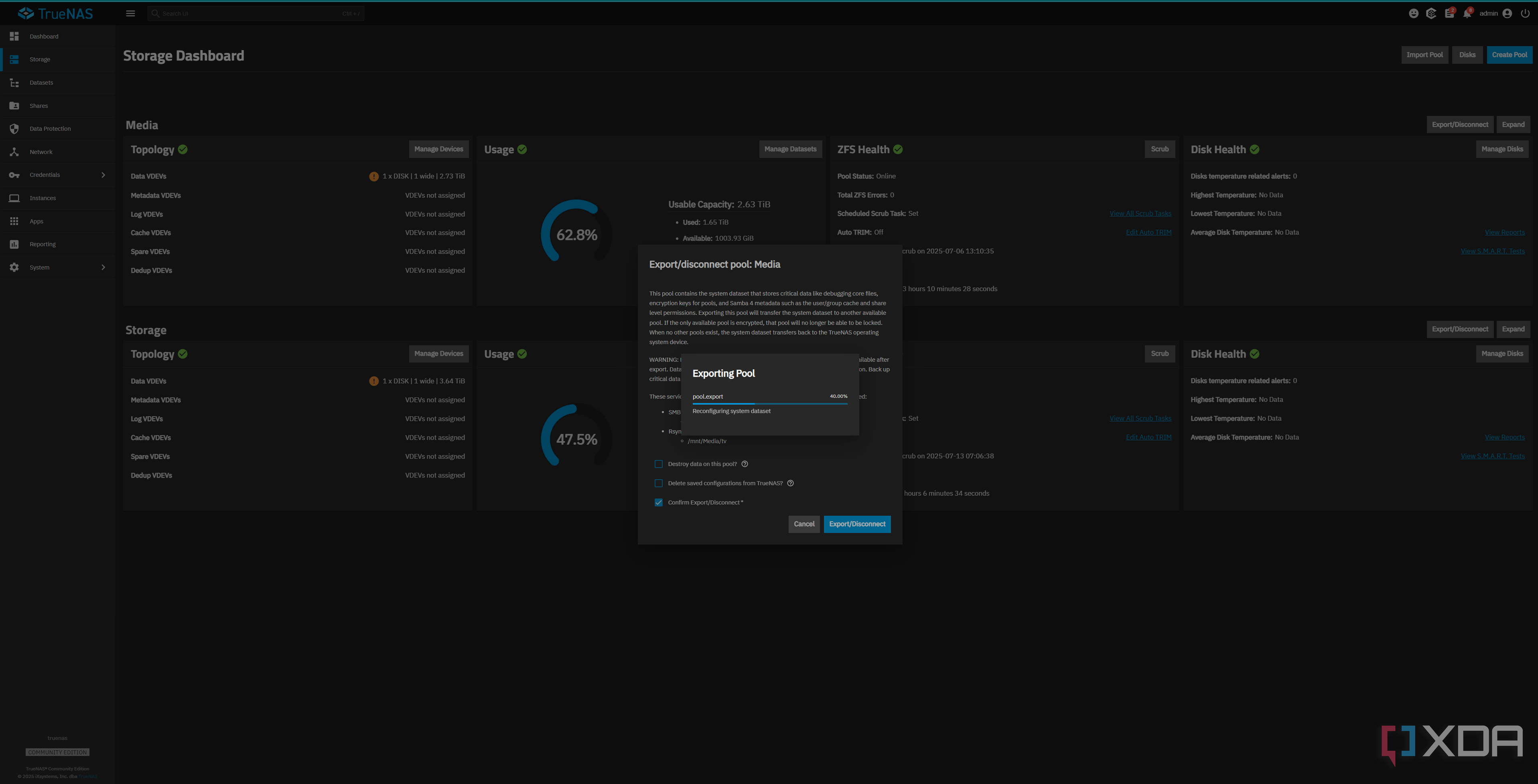Image resolution: width=1538 pixels, height=784 pixels.
Task: Open Reporting in the sidebar
Action: (x=57, y=244)
